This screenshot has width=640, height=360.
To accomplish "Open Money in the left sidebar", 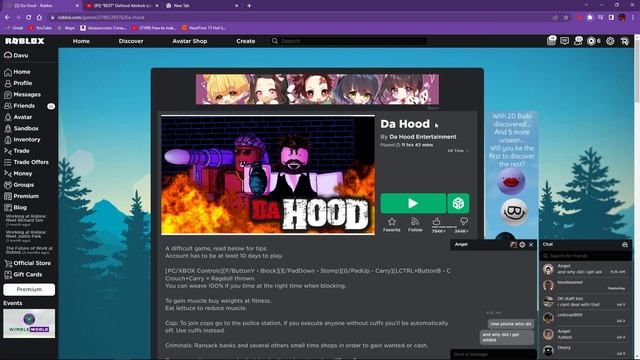I will point(18,173).
